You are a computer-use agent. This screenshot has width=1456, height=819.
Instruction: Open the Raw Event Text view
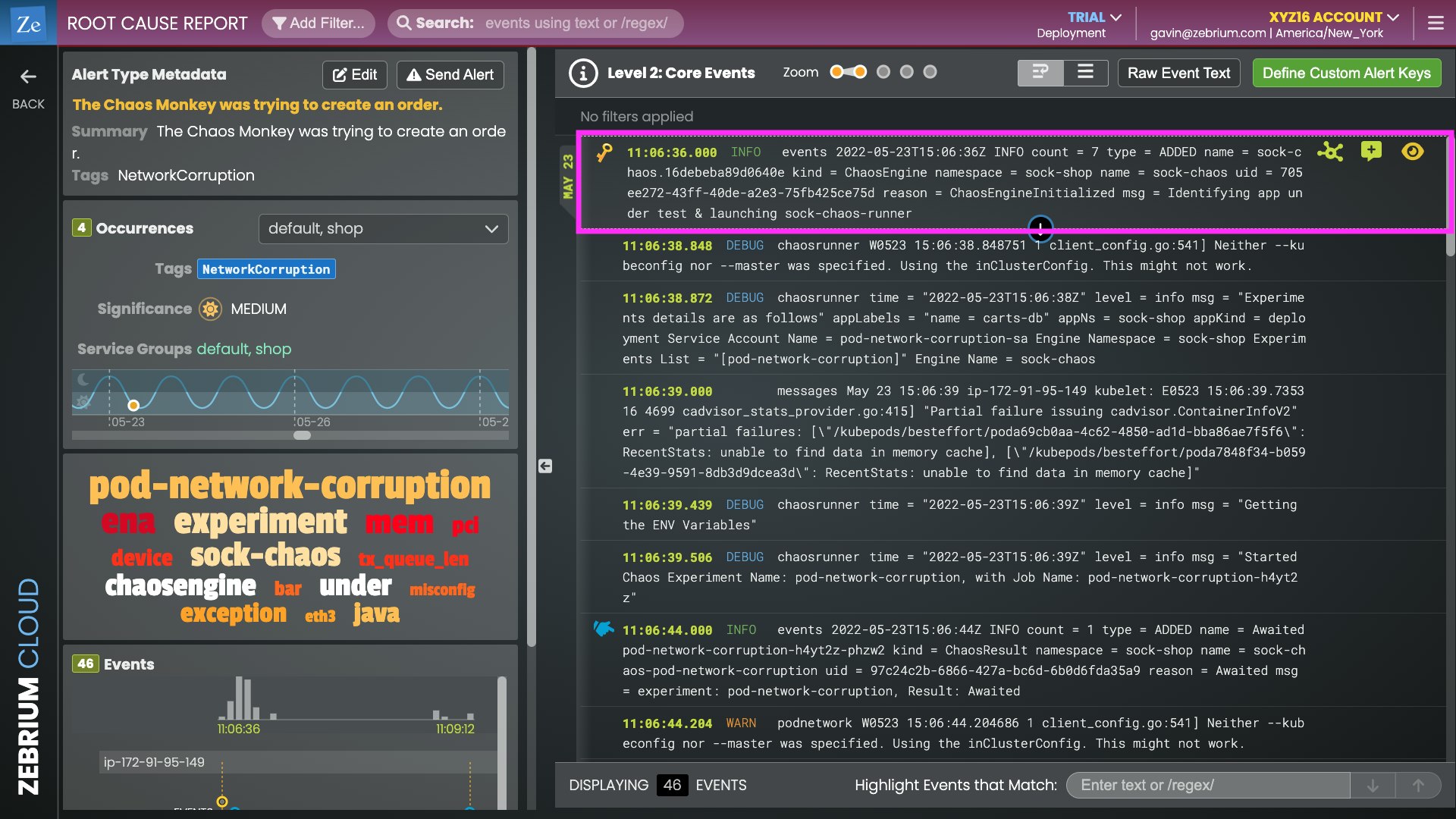point(1178,73)
